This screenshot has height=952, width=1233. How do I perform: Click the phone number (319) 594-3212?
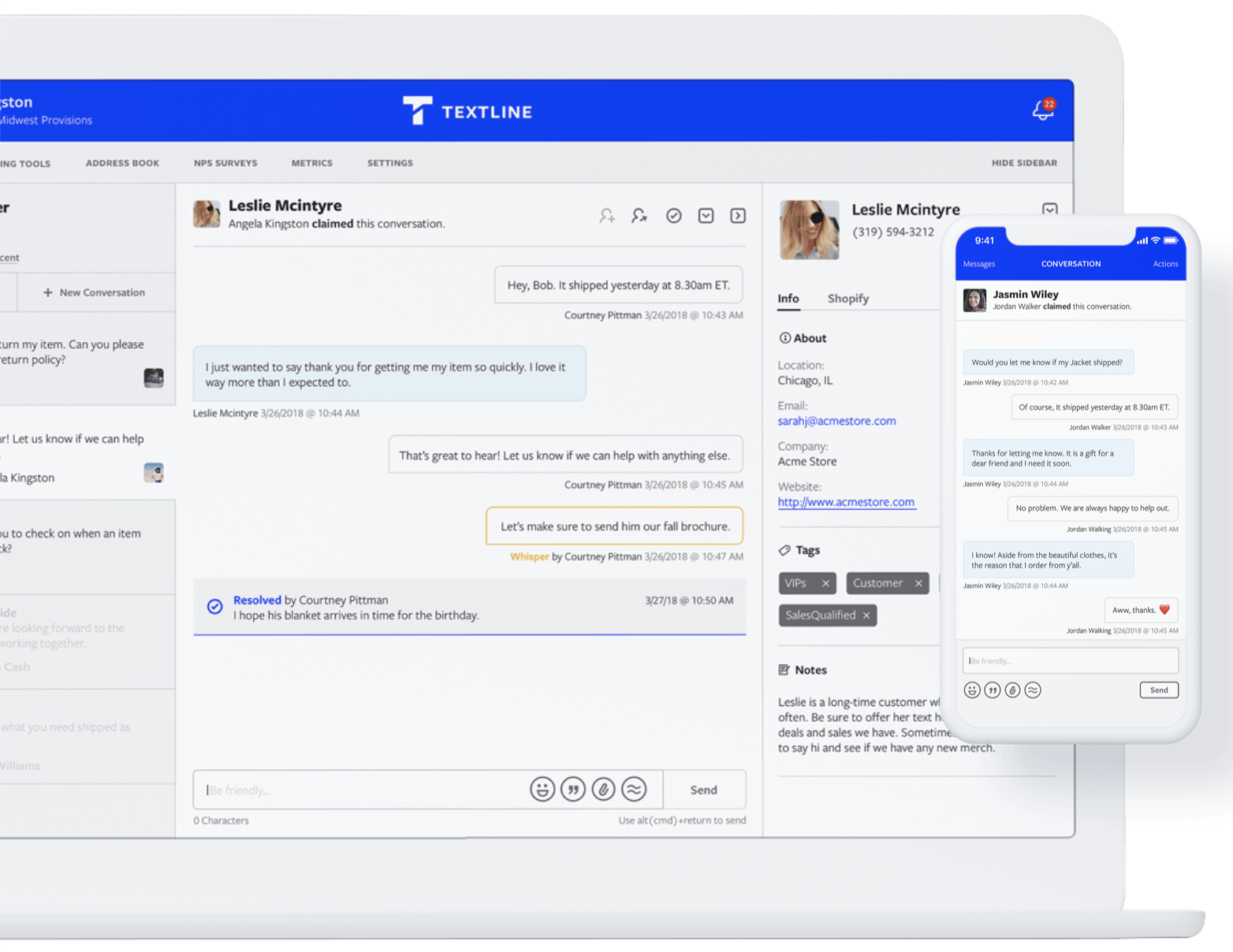tap(893, 232)
